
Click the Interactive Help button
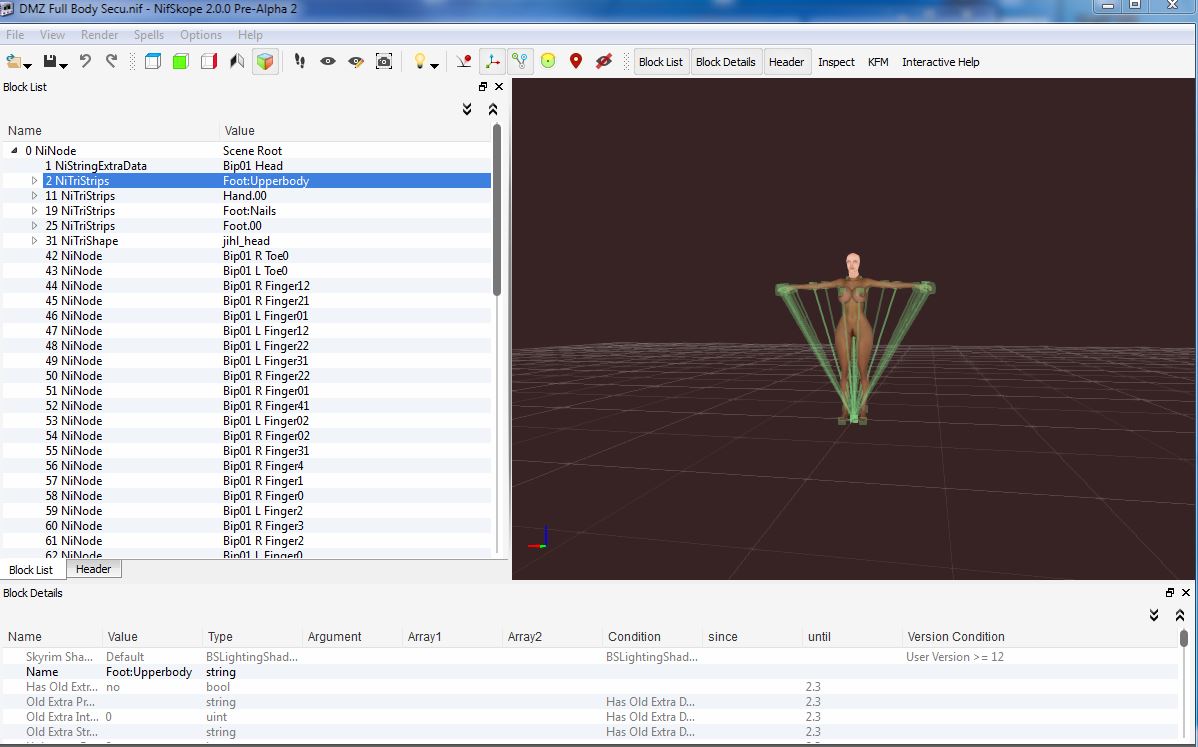[x=940, y=62]
